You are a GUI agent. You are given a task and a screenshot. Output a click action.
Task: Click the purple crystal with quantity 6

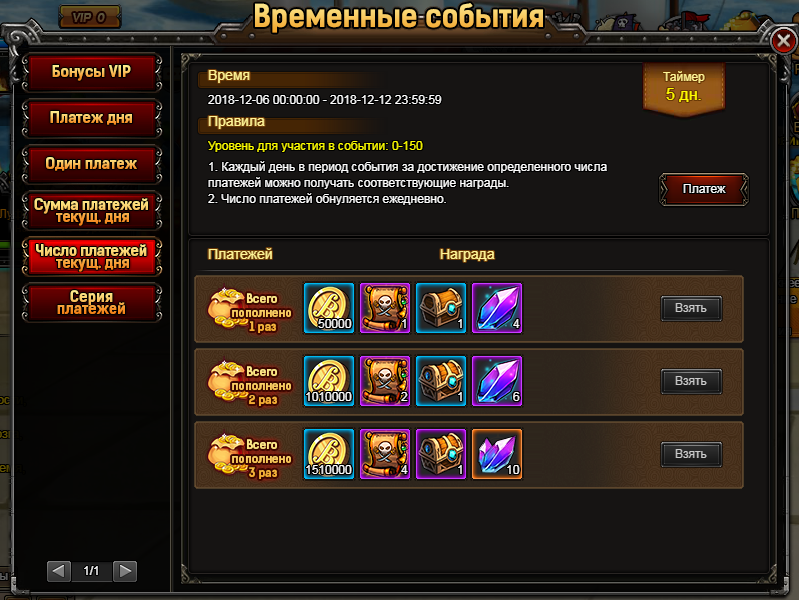coord(497,381)
